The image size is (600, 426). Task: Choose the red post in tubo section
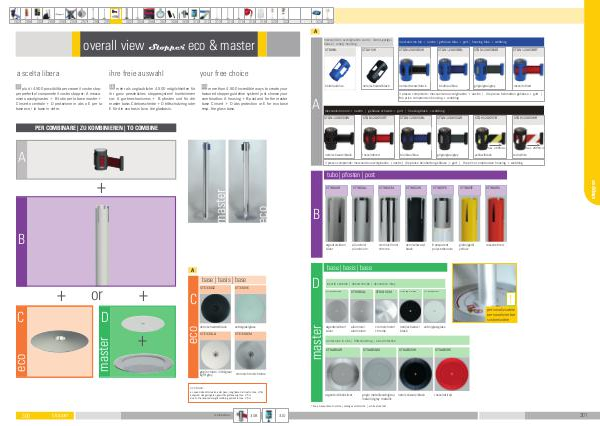click(496, 219)
